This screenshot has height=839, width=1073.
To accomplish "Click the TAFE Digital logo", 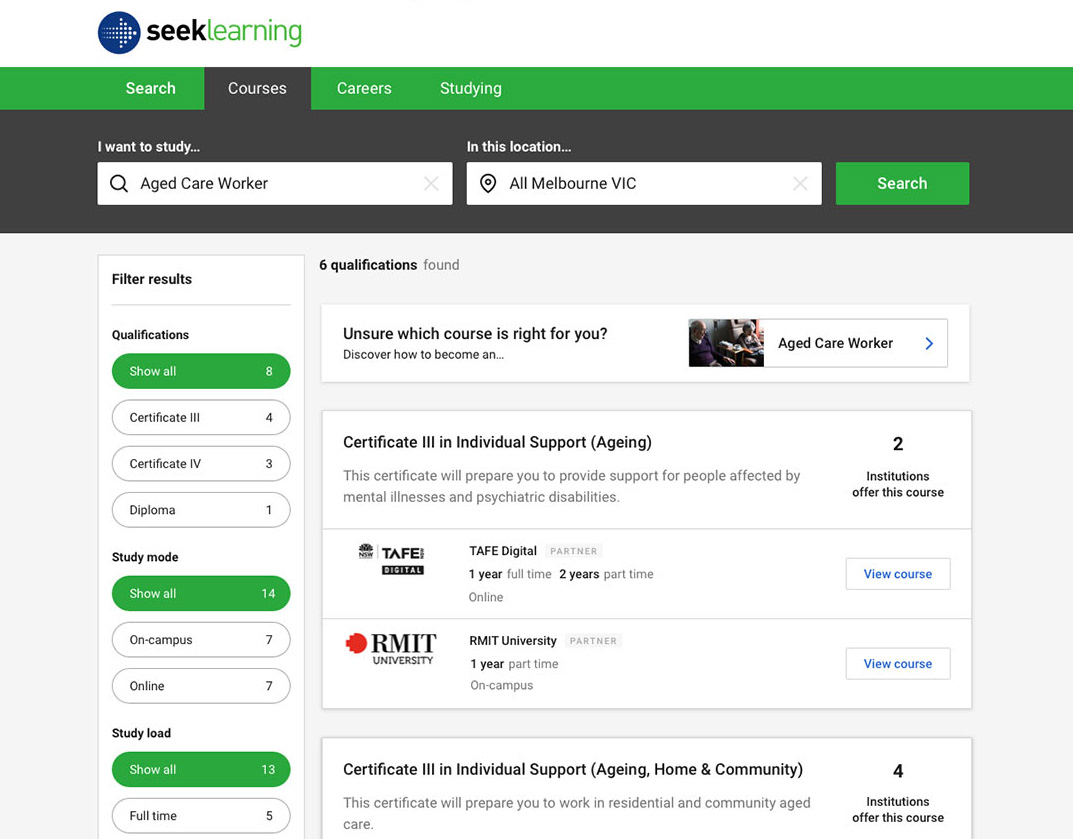I will 391,559.
